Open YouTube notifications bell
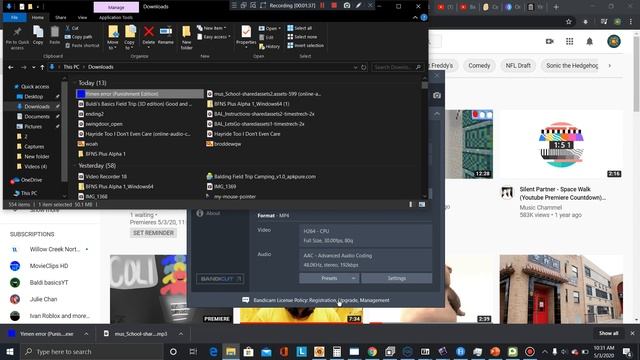The height and width of the screenshot is (360, 640). click(589, 41)
